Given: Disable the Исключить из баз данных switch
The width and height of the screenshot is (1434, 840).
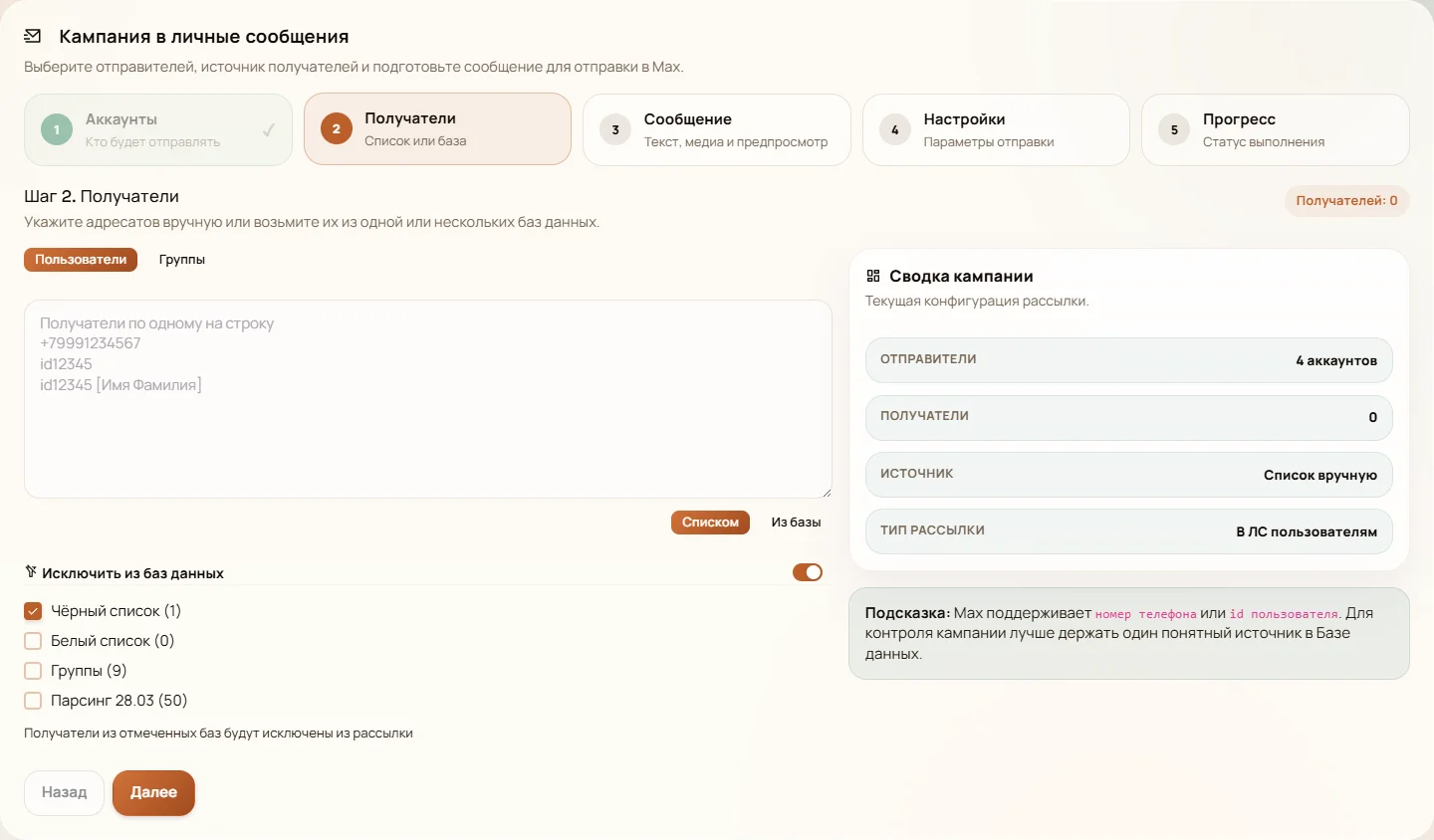Looking at the screenshot, I should point(808,572).
